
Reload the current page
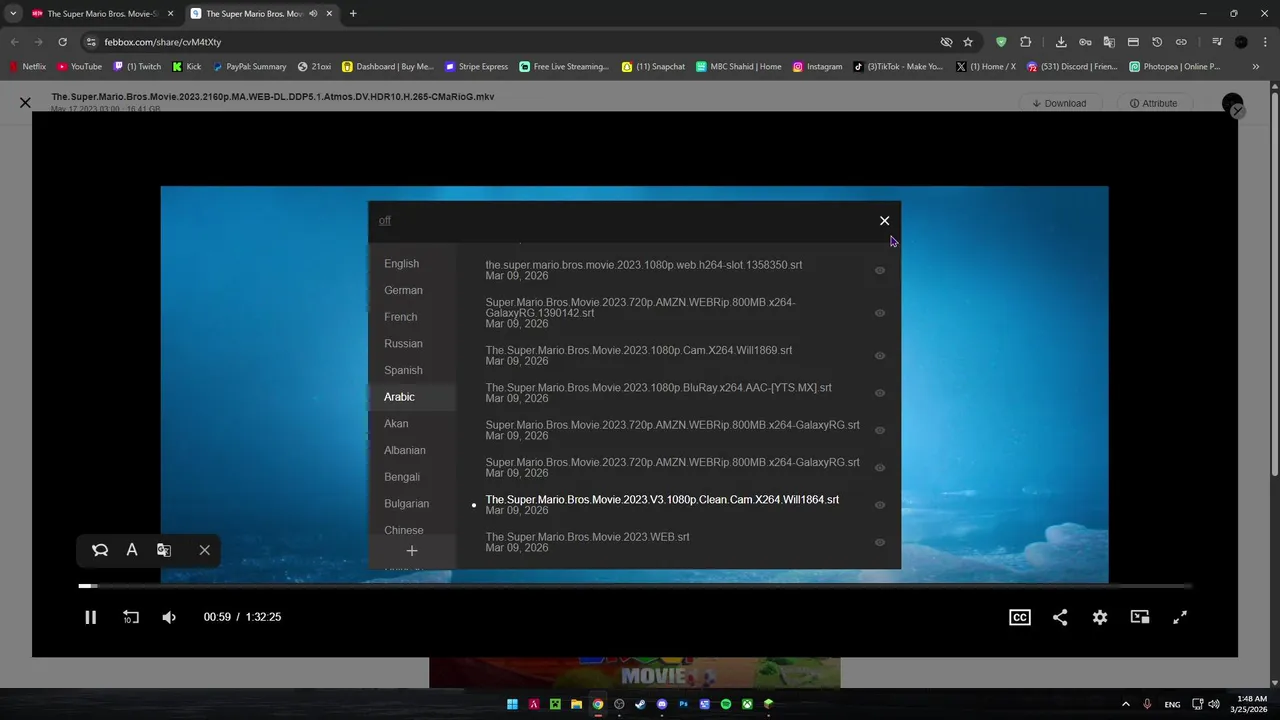tap(62, 42)
